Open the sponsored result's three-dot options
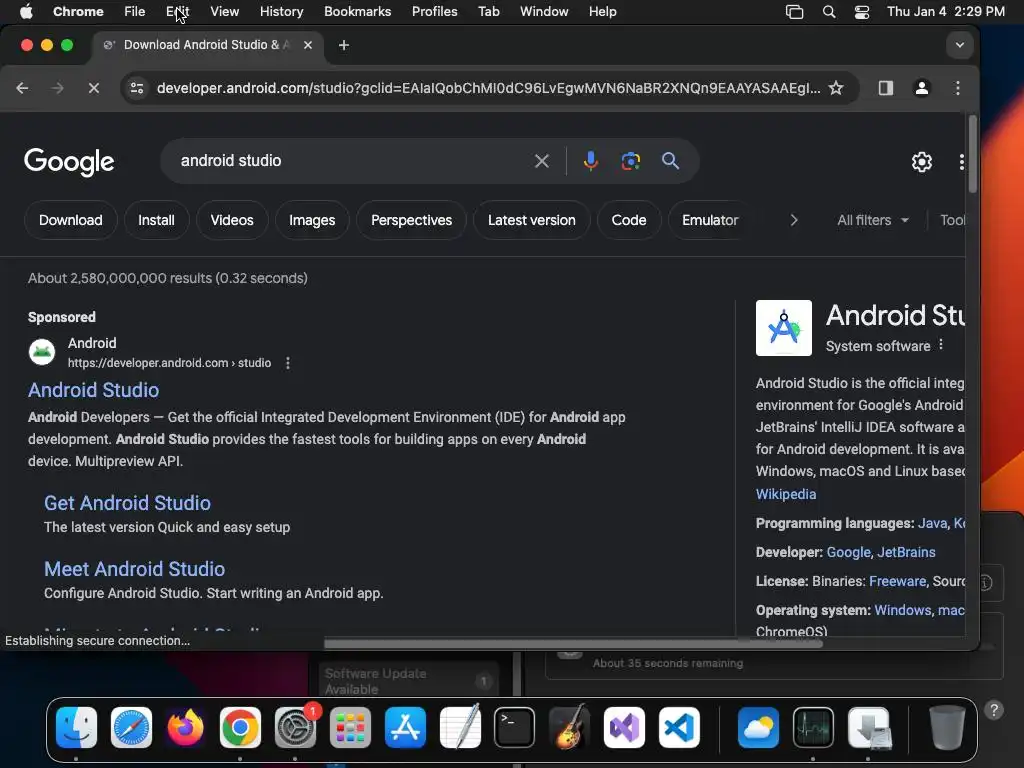This screenshot has height=768, width=1024. pyautogui.click(x=288, y=363)
